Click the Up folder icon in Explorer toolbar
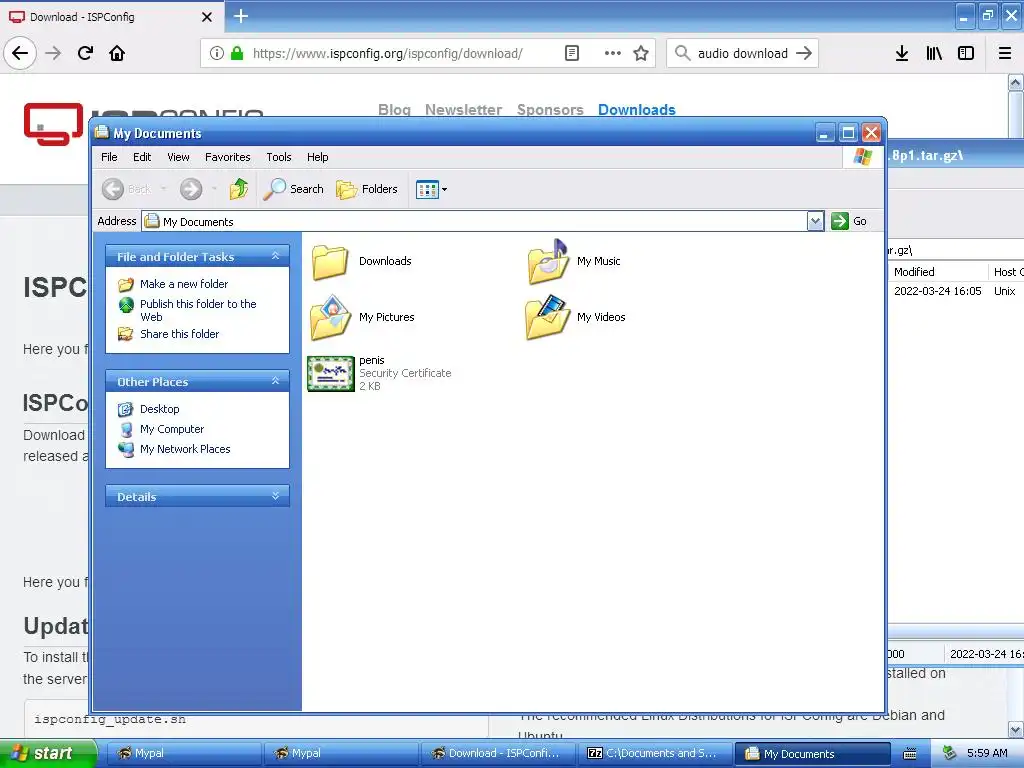Viewport: 1024px width, 768px height. click(x=239, y=189)
